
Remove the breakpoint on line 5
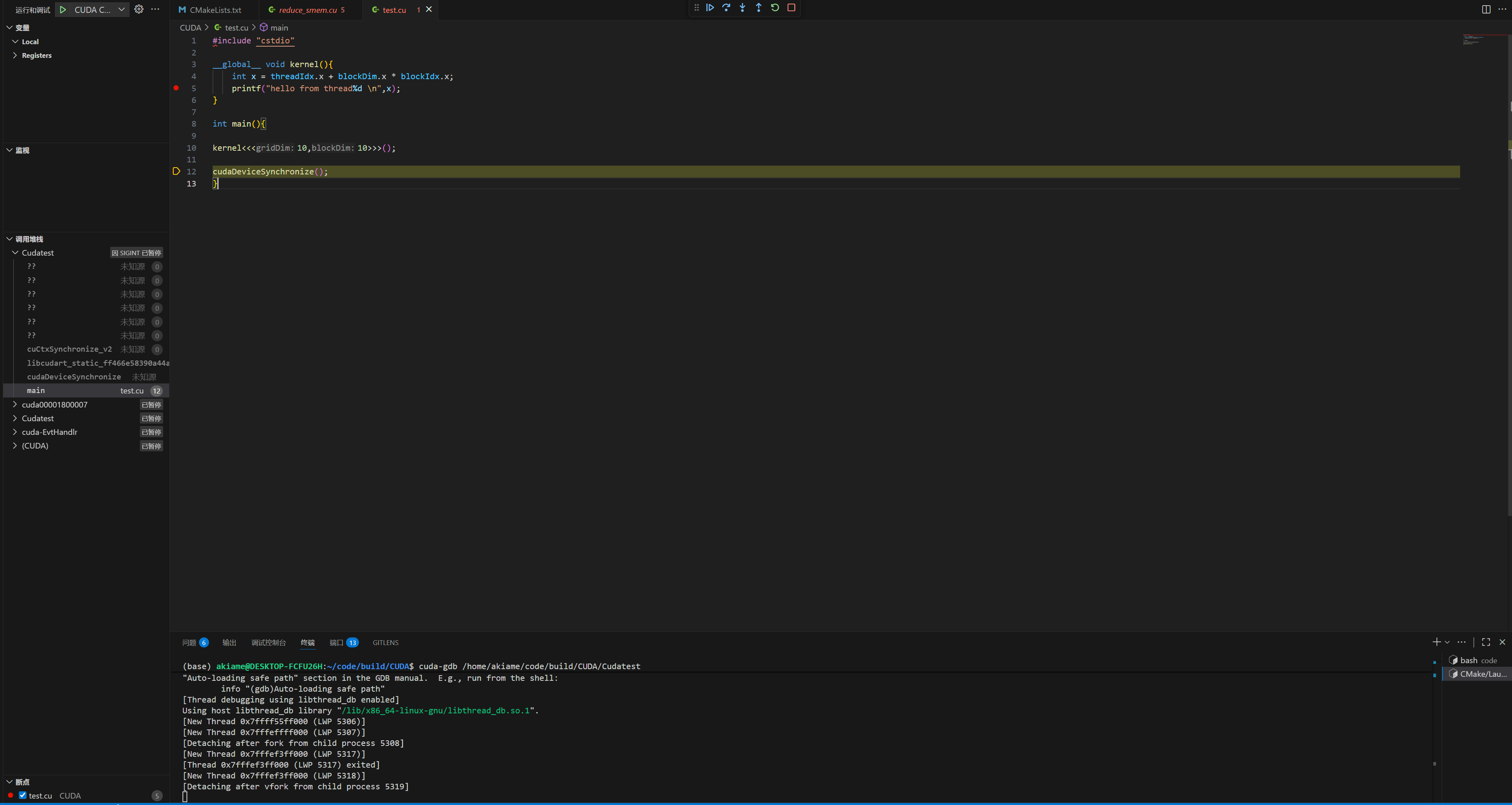[176, 88]
